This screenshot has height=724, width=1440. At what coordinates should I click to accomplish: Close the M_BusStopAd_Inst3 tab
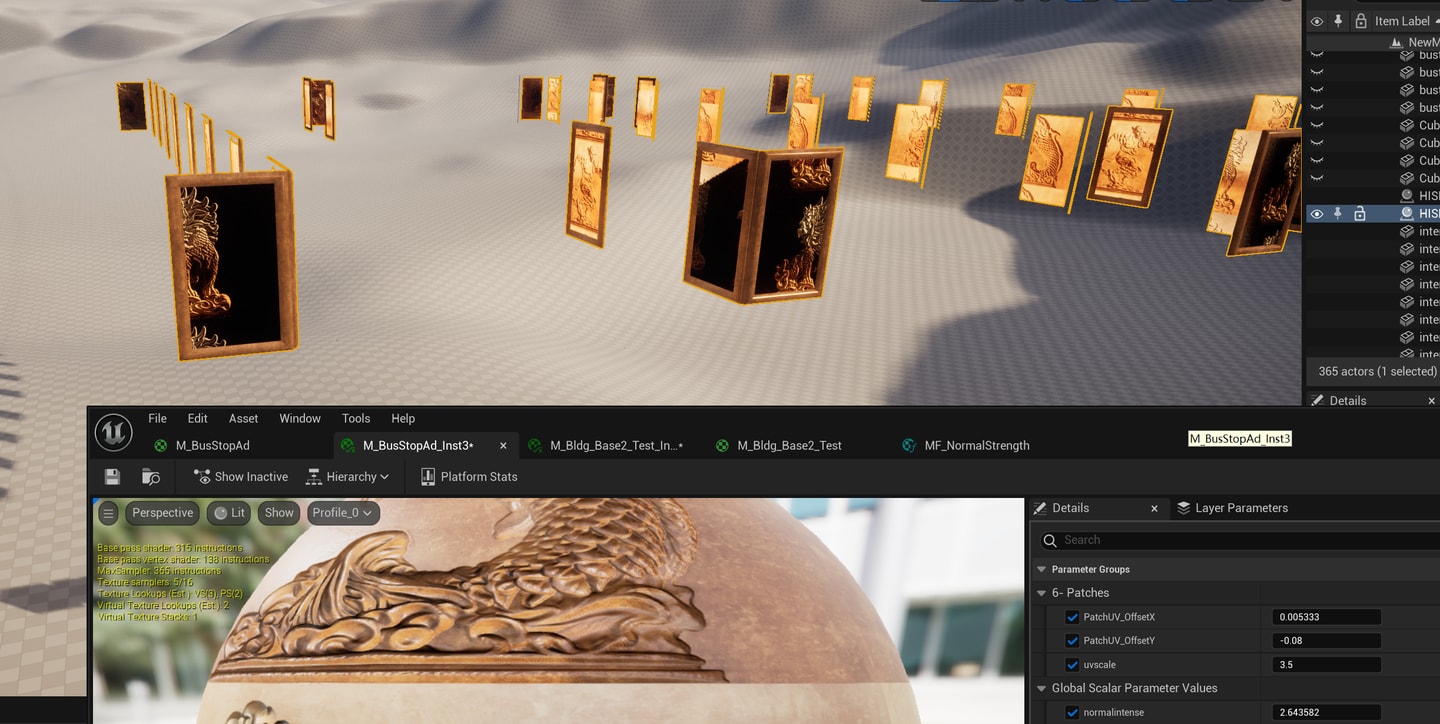point(503,446)
